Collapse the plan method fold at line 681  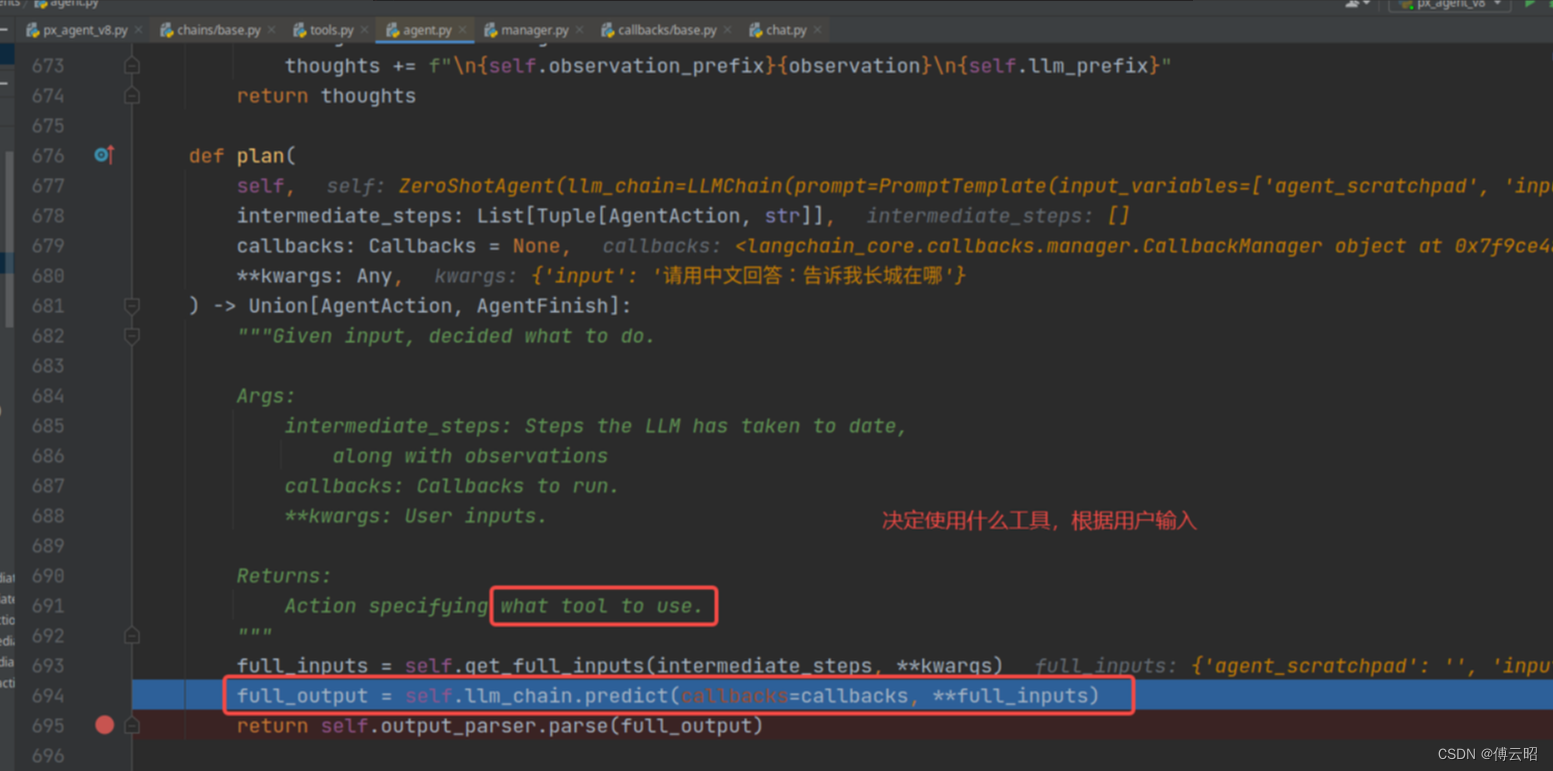(x=131, y=306)
